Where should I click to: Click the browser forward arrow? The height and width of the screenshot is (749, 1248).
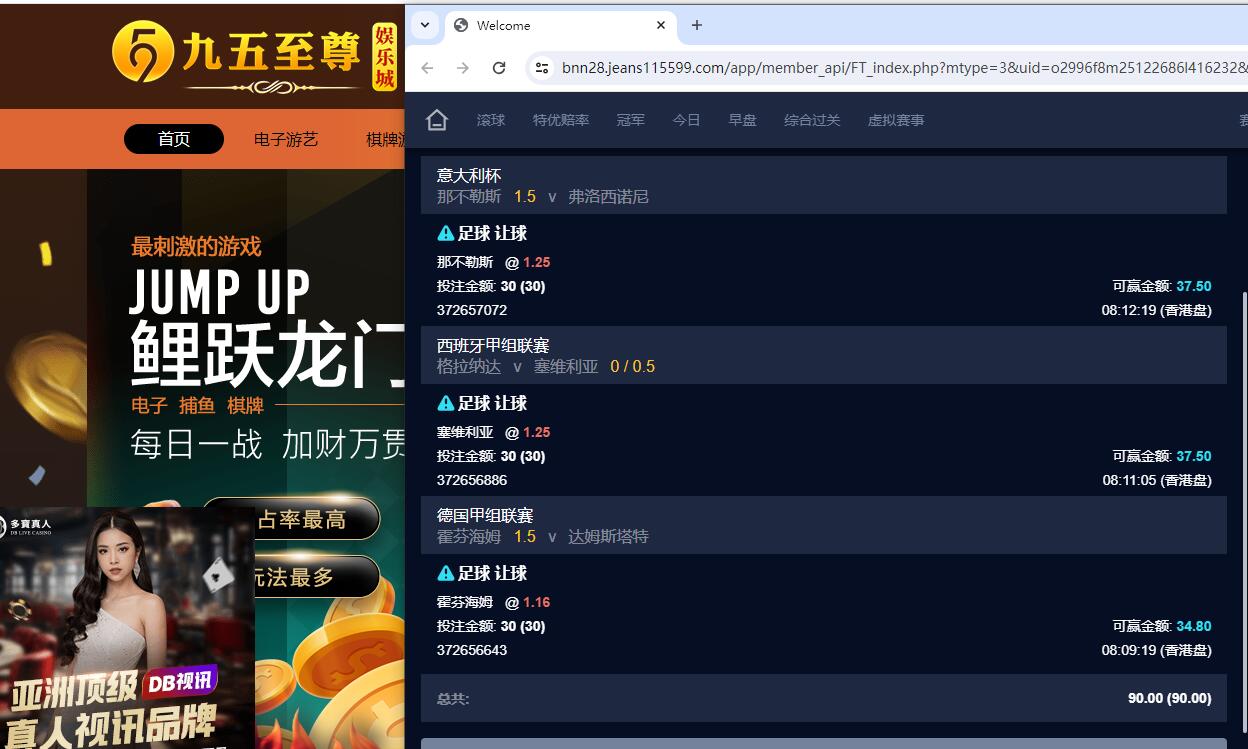pyautogui.click(x=462, y=68)
